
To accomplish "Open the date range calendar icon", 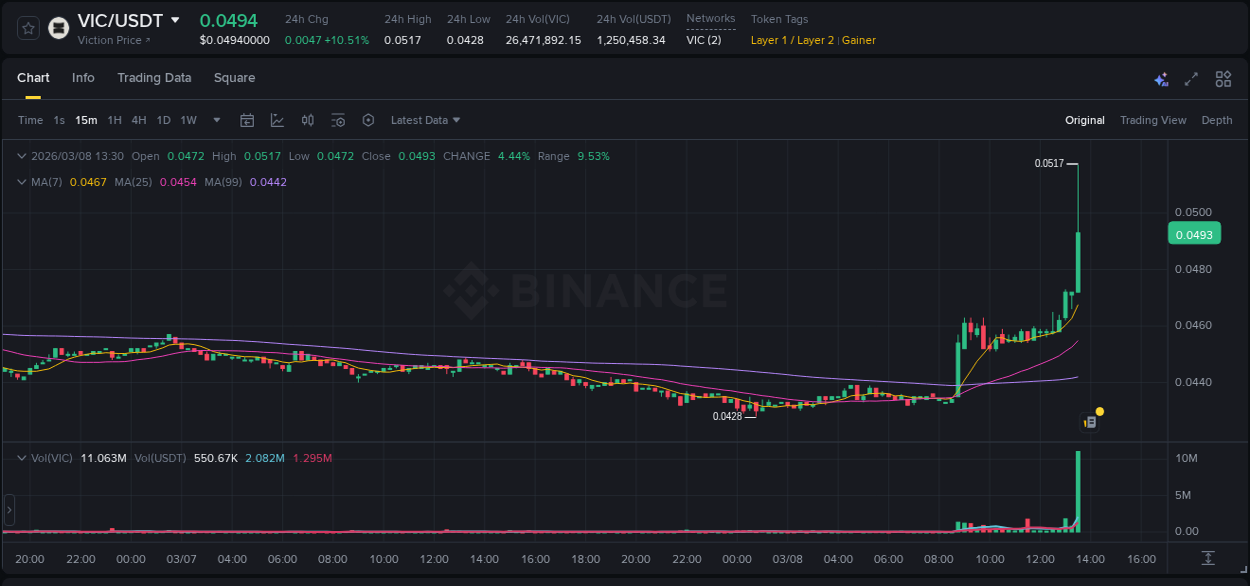I will click(247, 119).
